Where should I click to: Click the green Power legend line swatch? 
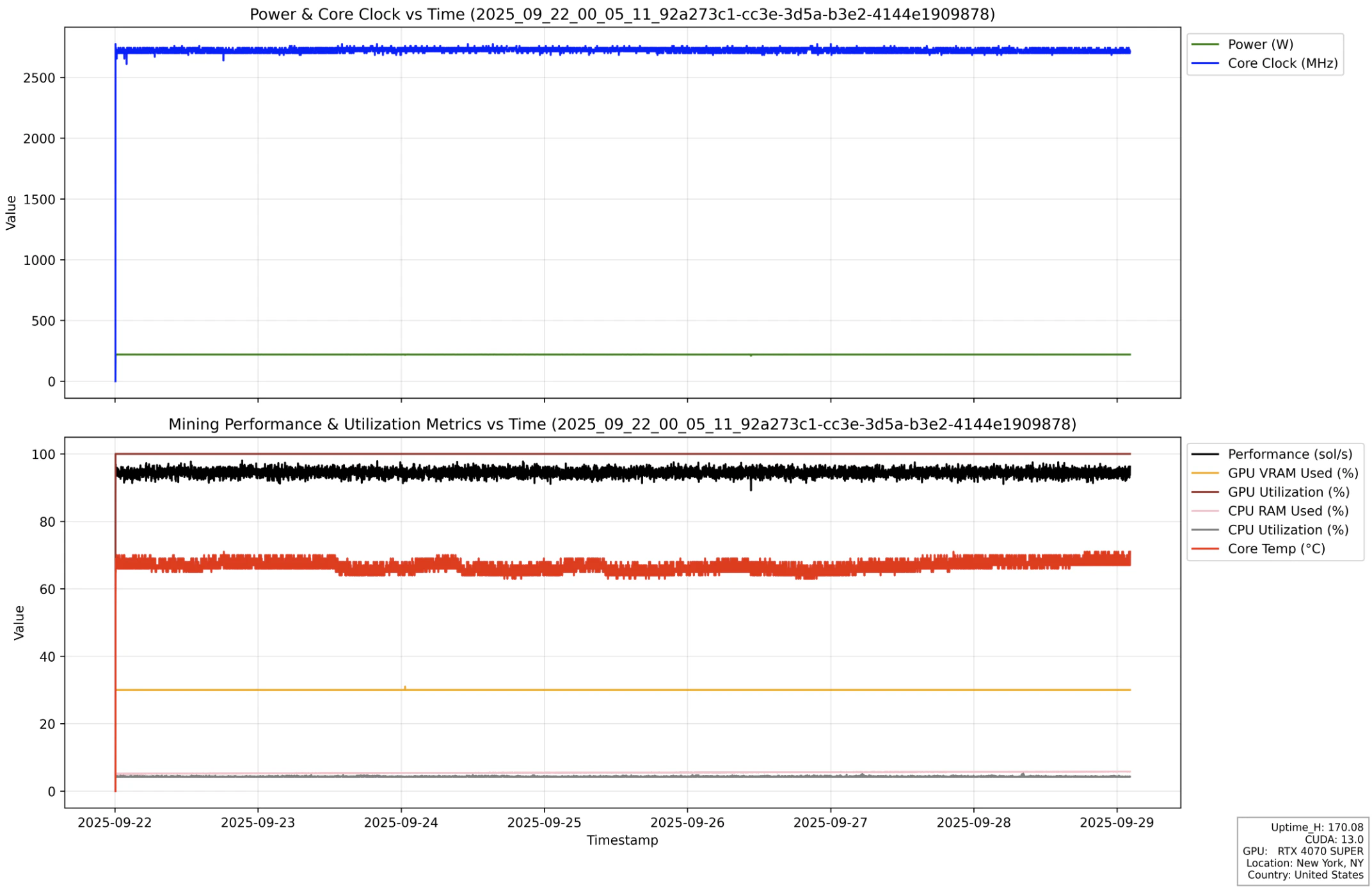(x=1204, y=44)
